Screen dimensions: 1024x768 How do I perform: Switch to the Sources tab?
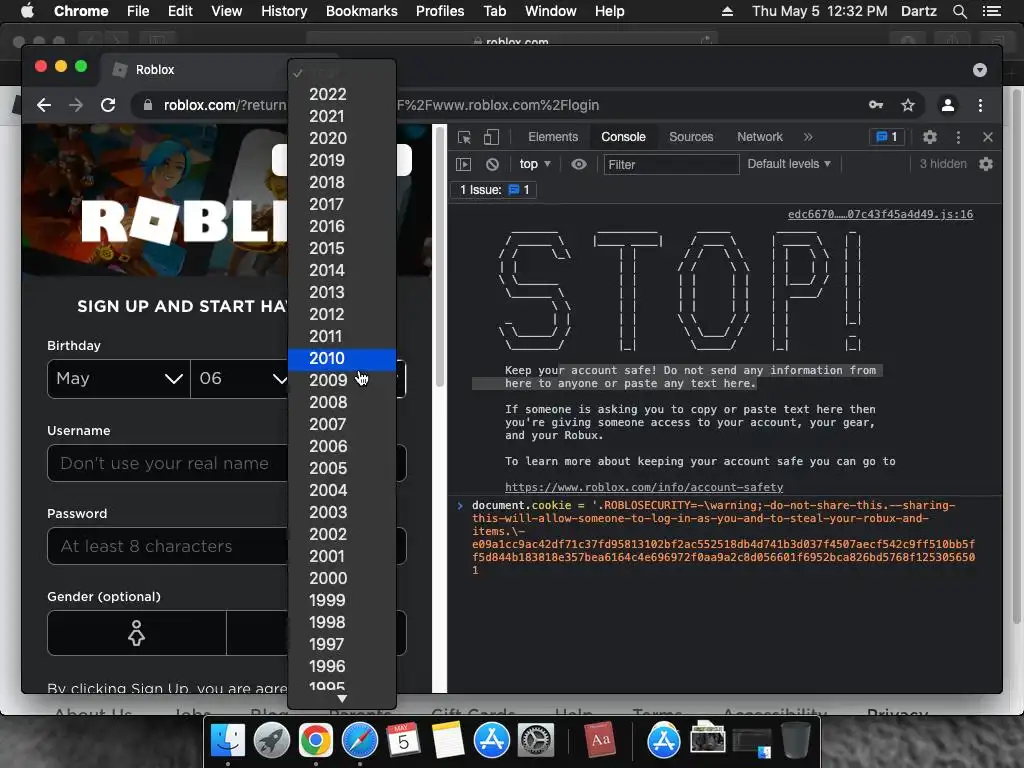tap(691, 137)
